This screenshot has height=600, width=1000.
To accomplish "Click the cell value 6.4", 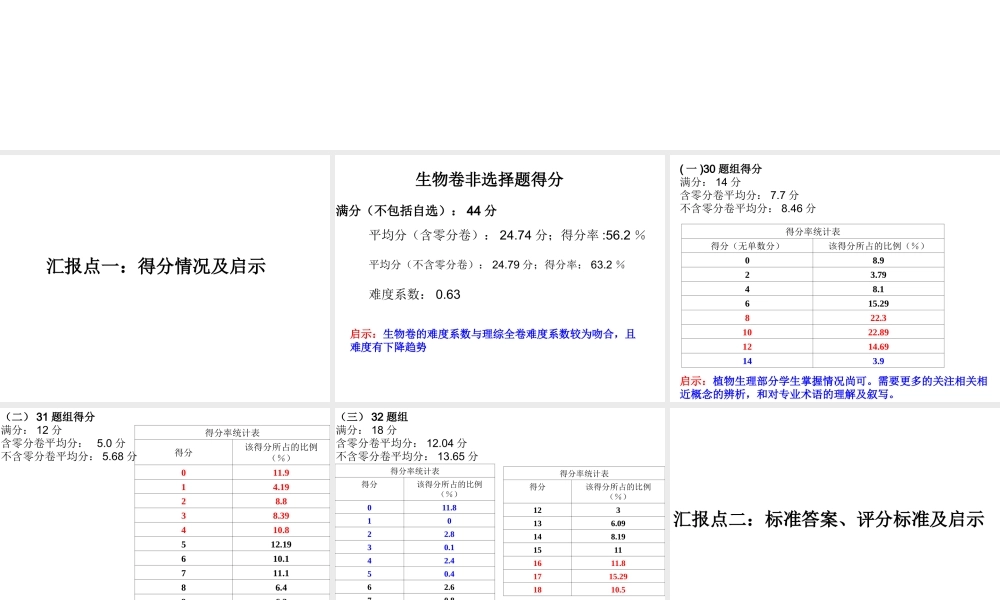I will pos(281,587).
